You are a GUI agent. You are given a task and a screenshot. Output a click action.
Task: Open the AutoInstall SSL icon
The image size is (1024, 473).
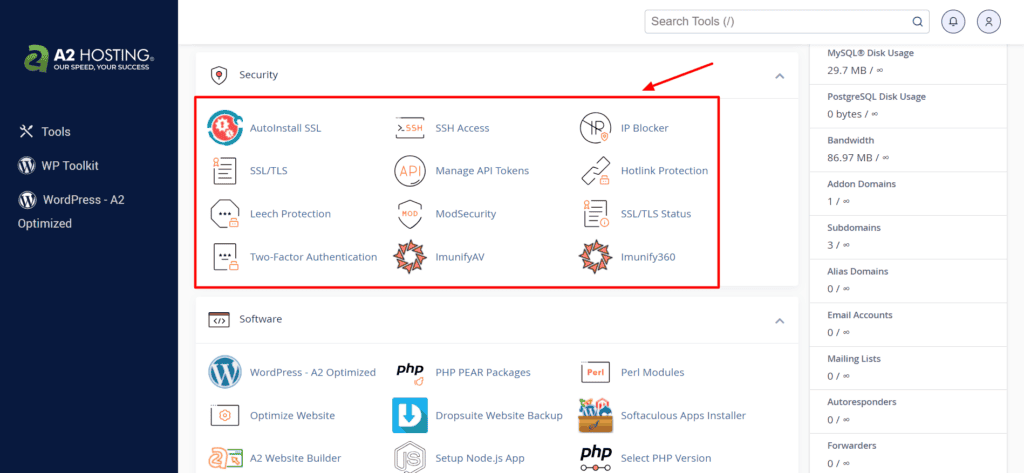pyautogui.click(x=225, y=128)
